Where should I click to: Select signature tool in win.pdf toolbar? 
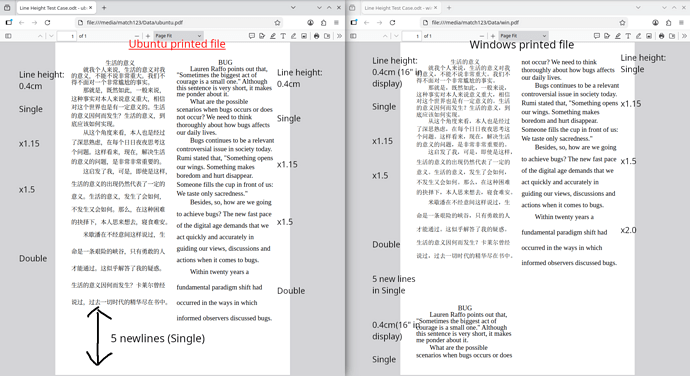click(607, 36)
